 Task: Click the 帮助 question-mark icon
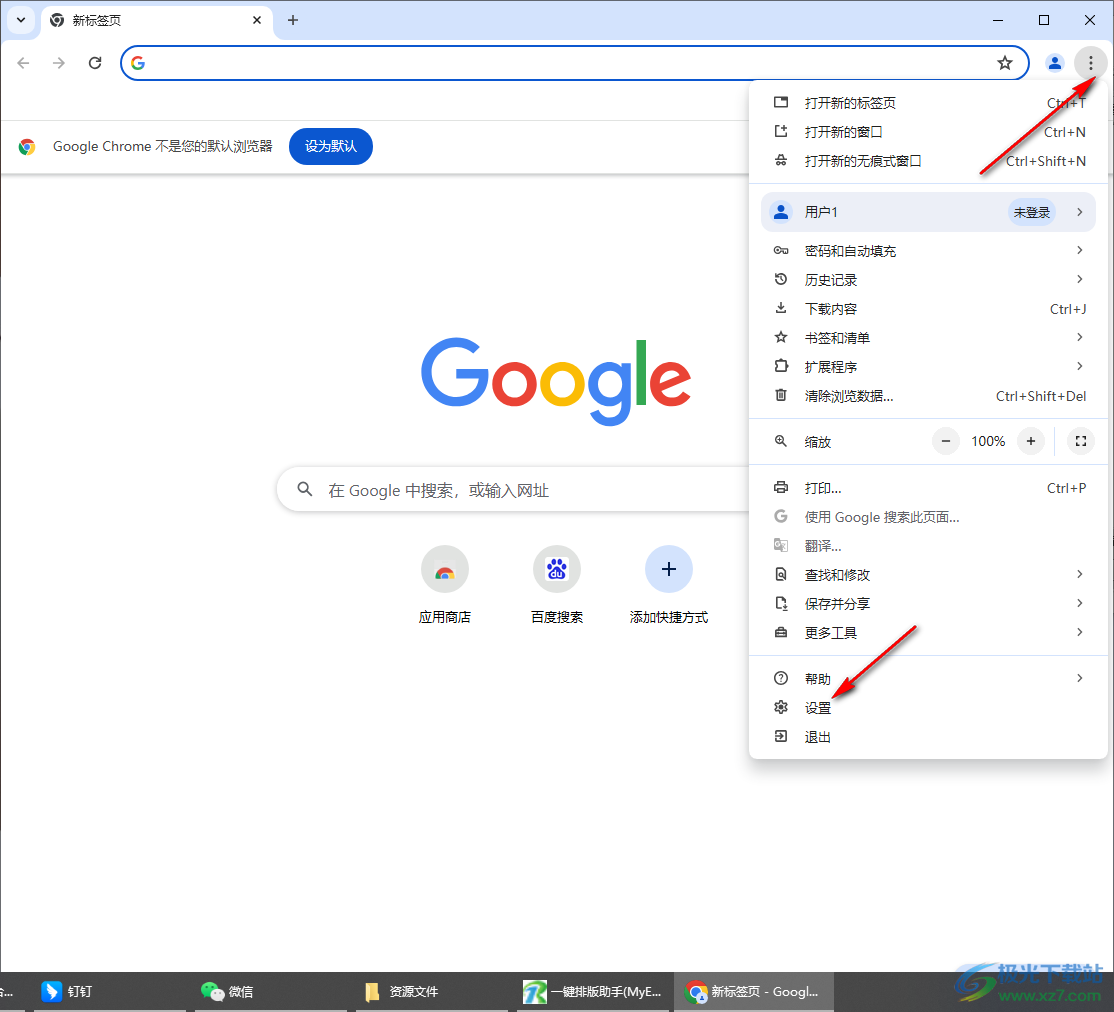click(x=781, y=678)
